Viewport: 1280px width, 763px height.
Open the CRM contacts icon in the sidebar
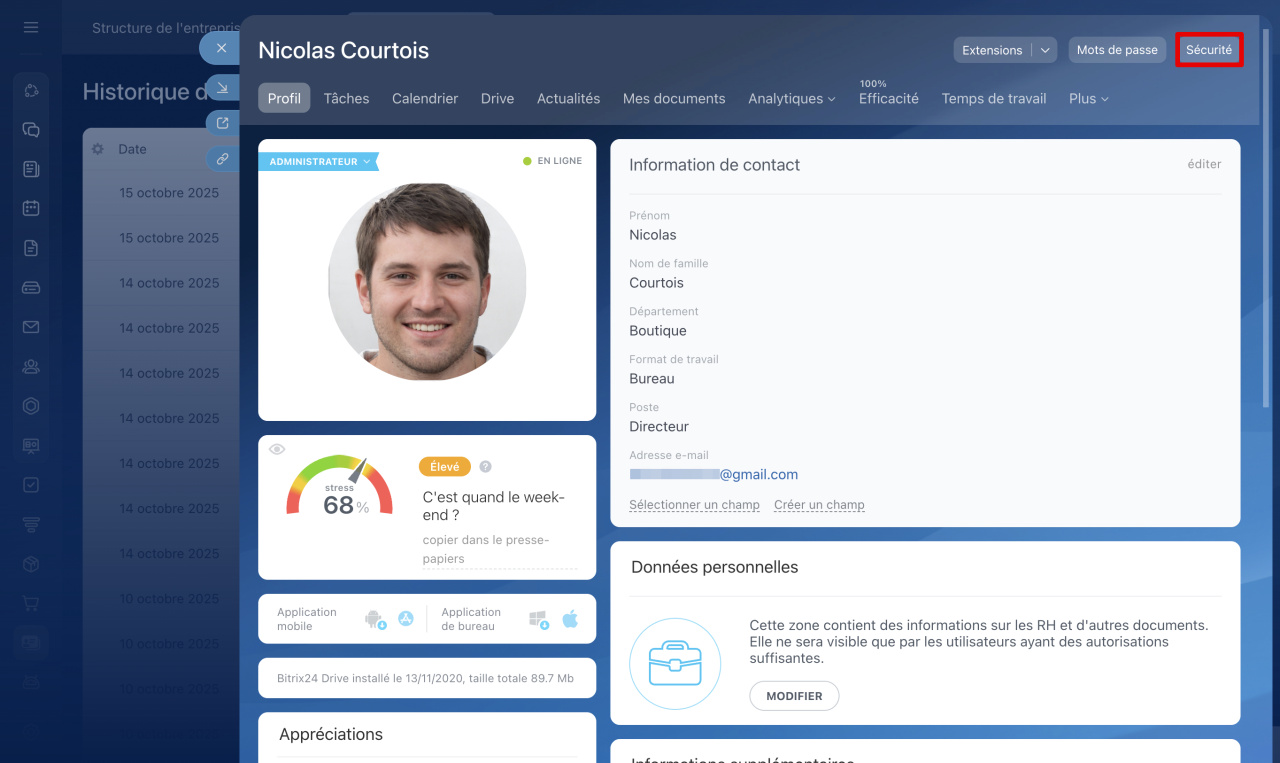click(x=31, y=367)
